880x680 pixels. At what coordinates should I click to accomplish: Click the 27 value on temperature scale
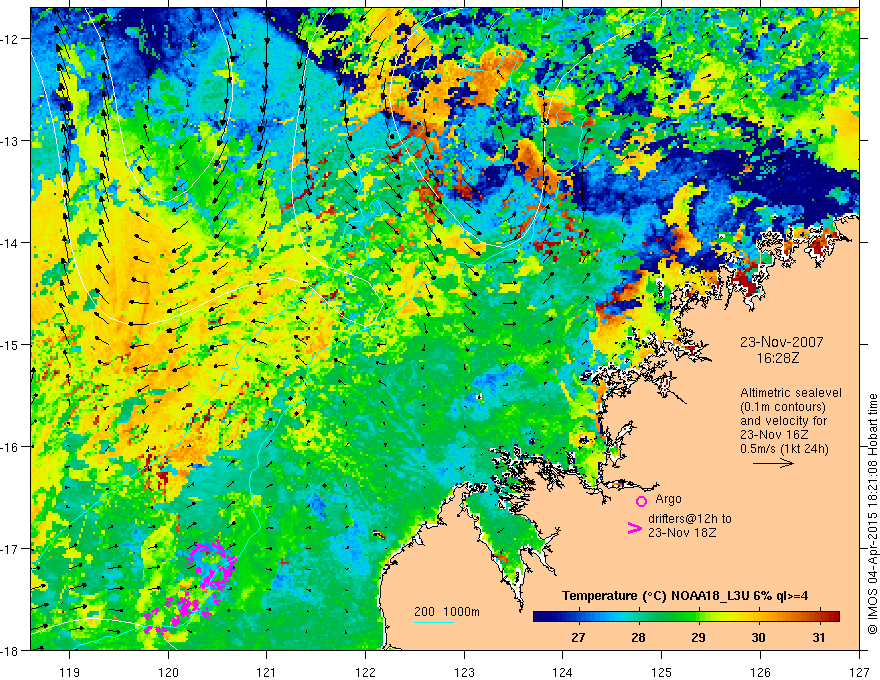tap(578, 637)
